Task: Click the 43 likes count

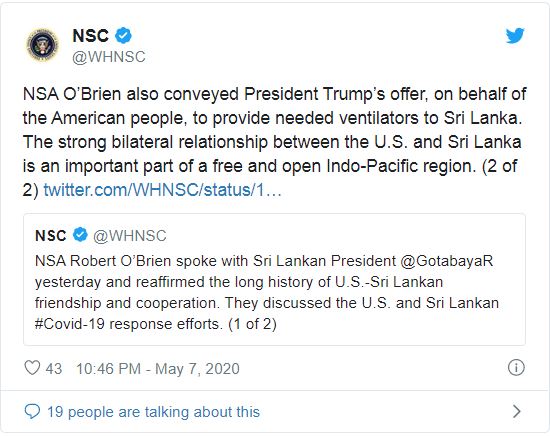Action: (54, 369)
